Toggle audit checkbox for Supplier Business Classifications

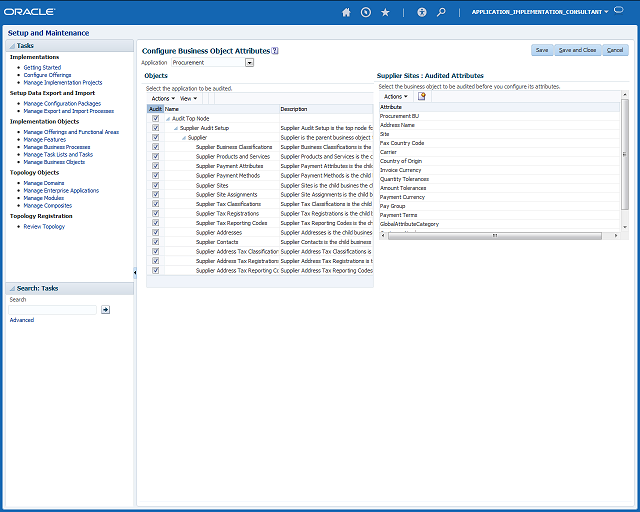[x=156, y=147]
